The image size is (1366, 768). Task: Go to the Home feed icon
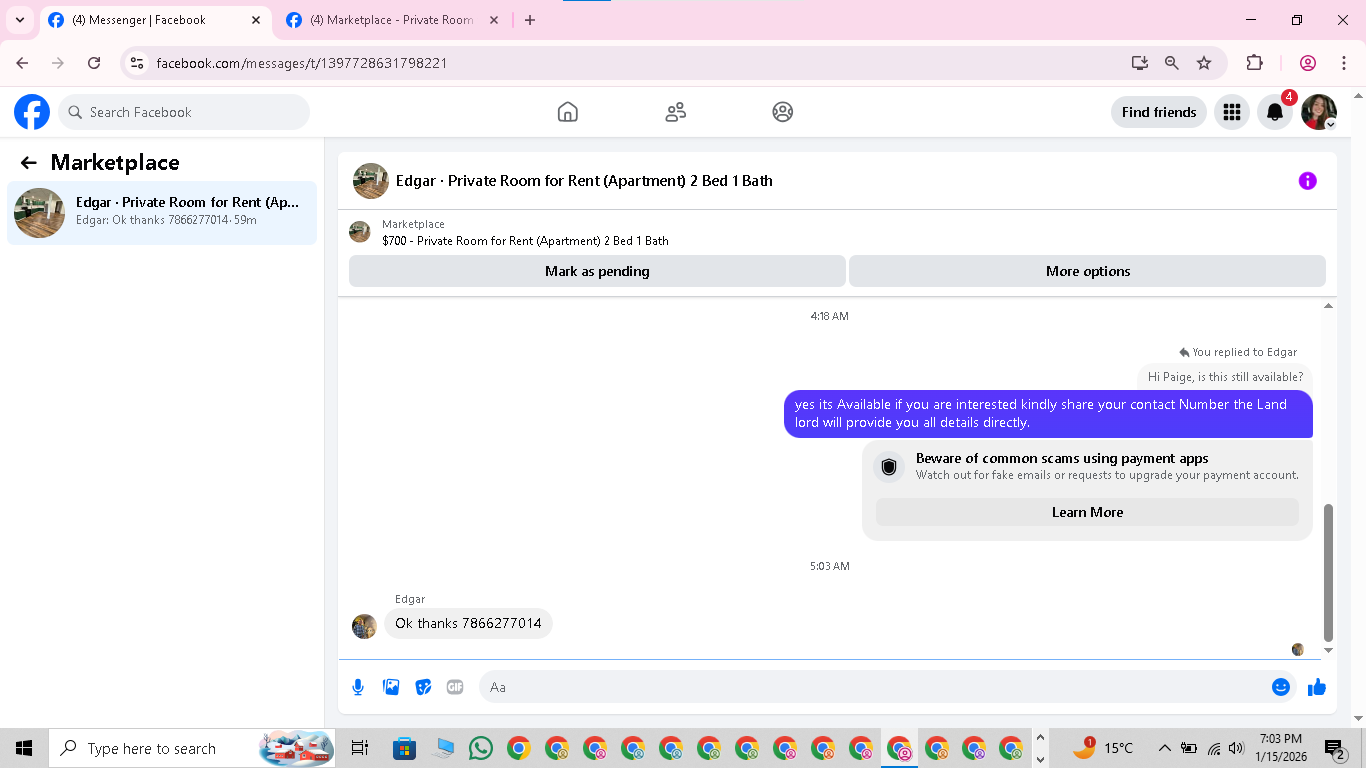click(568, 112)
